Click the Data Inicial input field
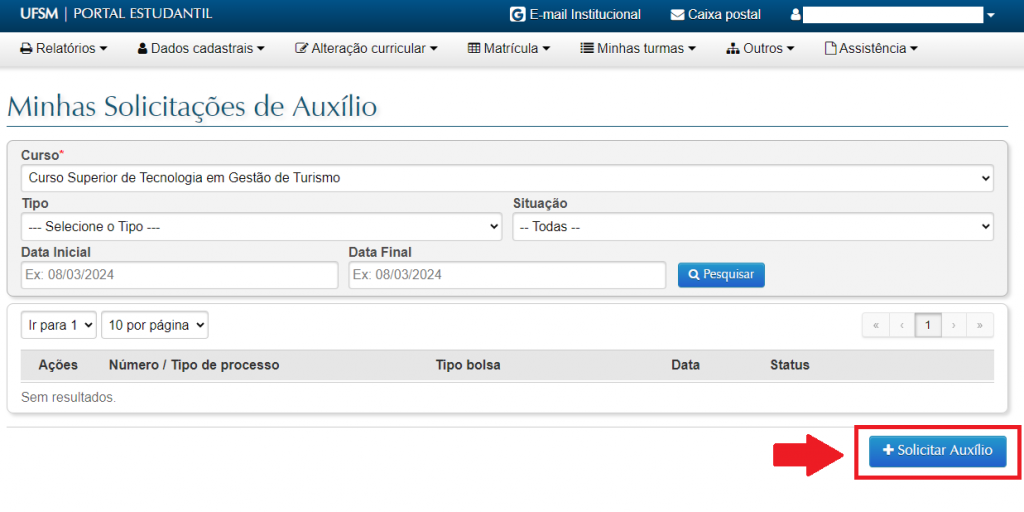Screen dimensions: 1024x512 click(x=179, y=275)
